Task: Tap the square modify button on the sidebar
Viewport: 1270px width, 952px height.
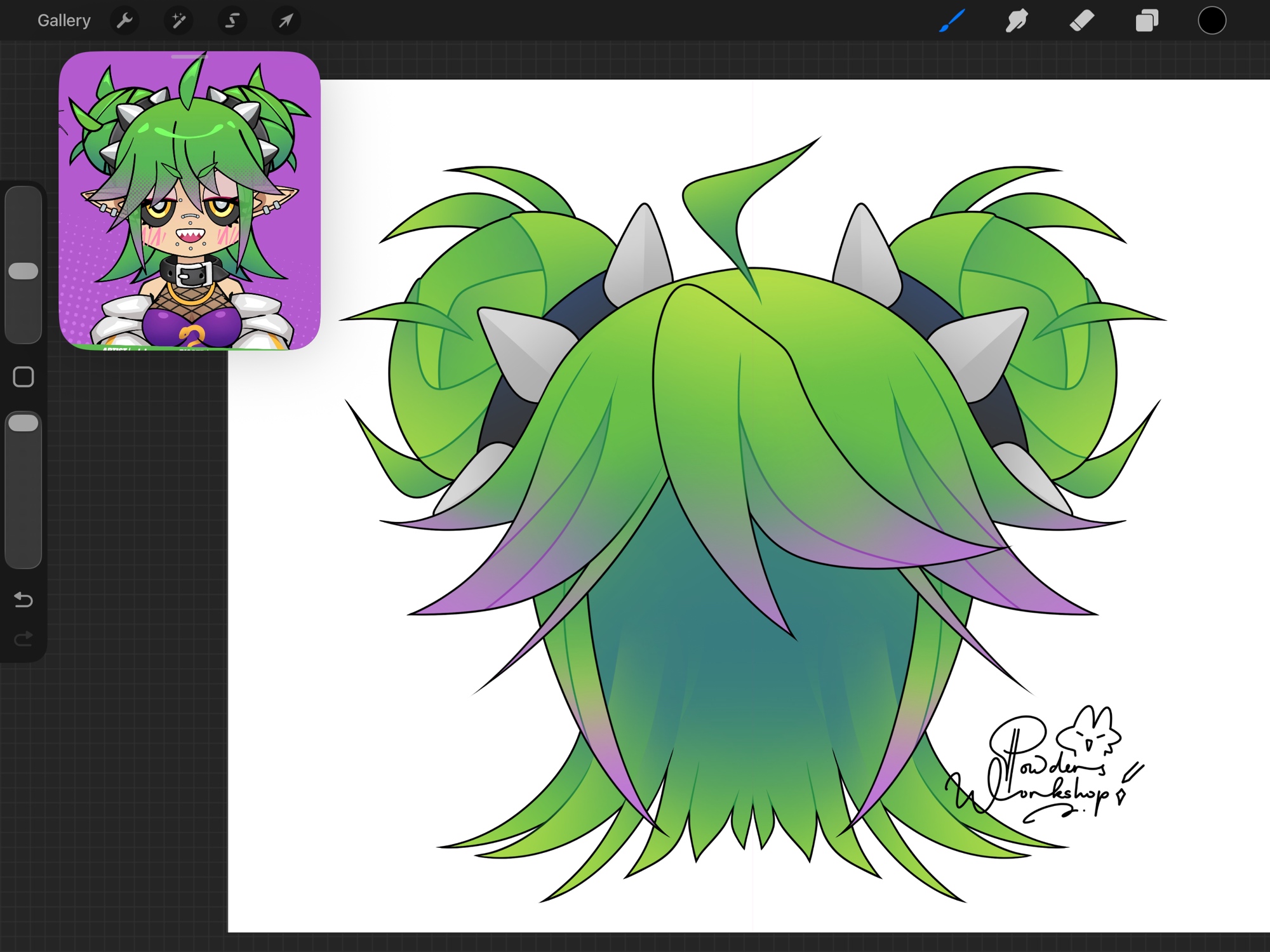Action: [23, 377]
